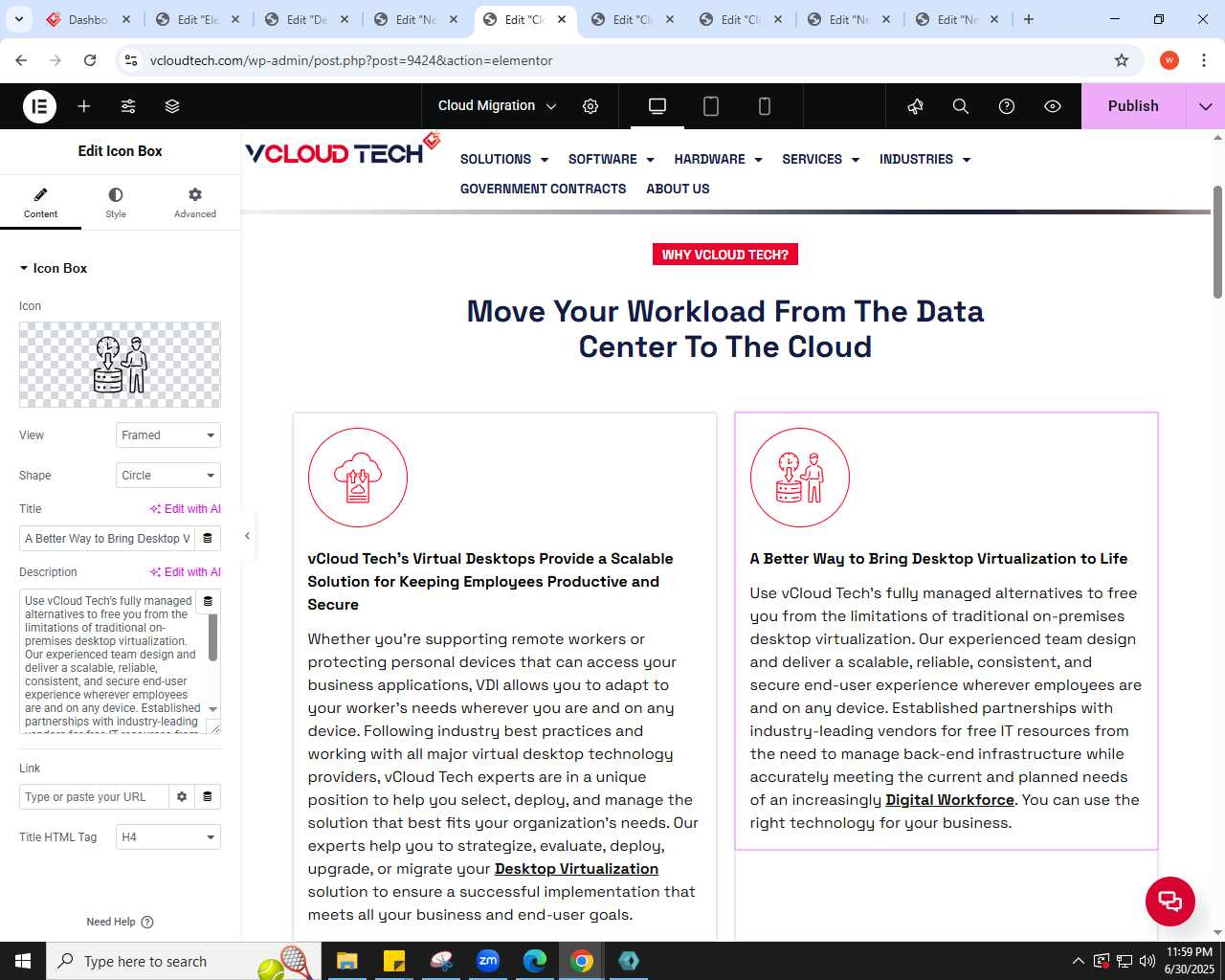The width and height of the screenshot is (1225, 980).
Task: Open the Chrome tab search dropdown
Action: point(19,19)
